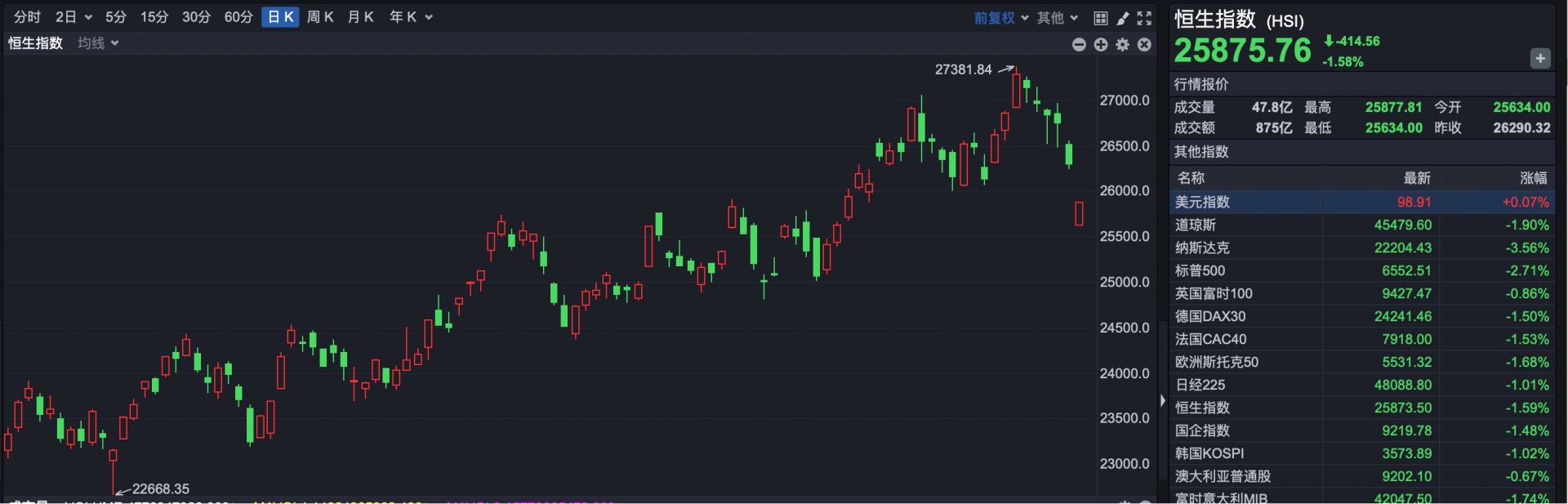1568x504 pixels.
Task: Switch to the 分时 intraday tab
Action: [x=27, y=17]
